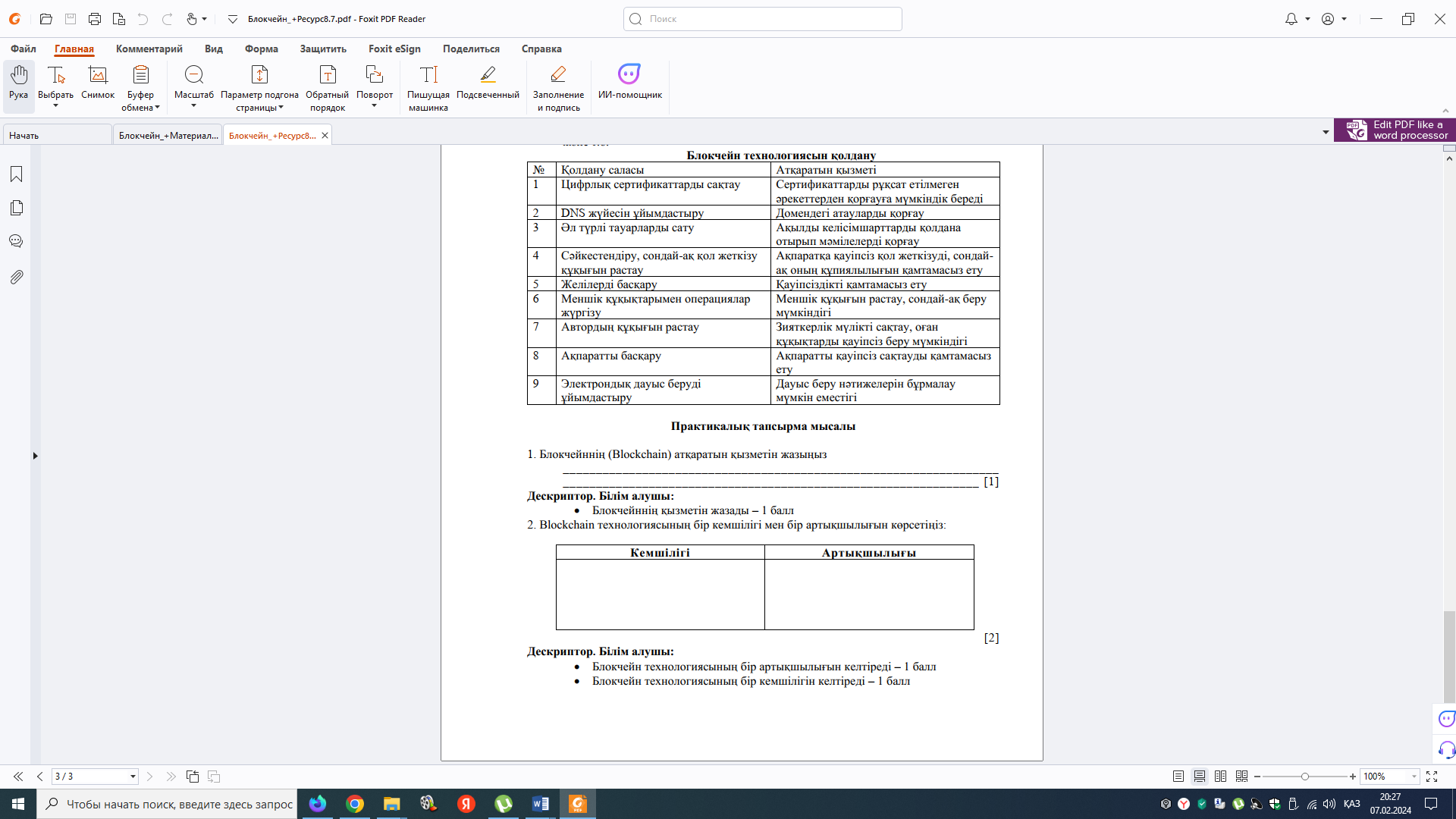Click the Снимок snapshot tool
Viewport: 1456px width, 819px height.
[x=98, y=82]
